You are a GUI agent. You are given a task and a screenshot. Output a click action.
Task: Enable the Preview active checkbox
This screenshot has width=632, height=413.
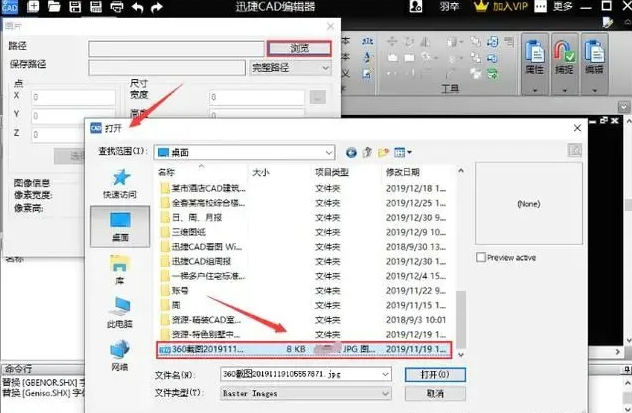[482, 257]
